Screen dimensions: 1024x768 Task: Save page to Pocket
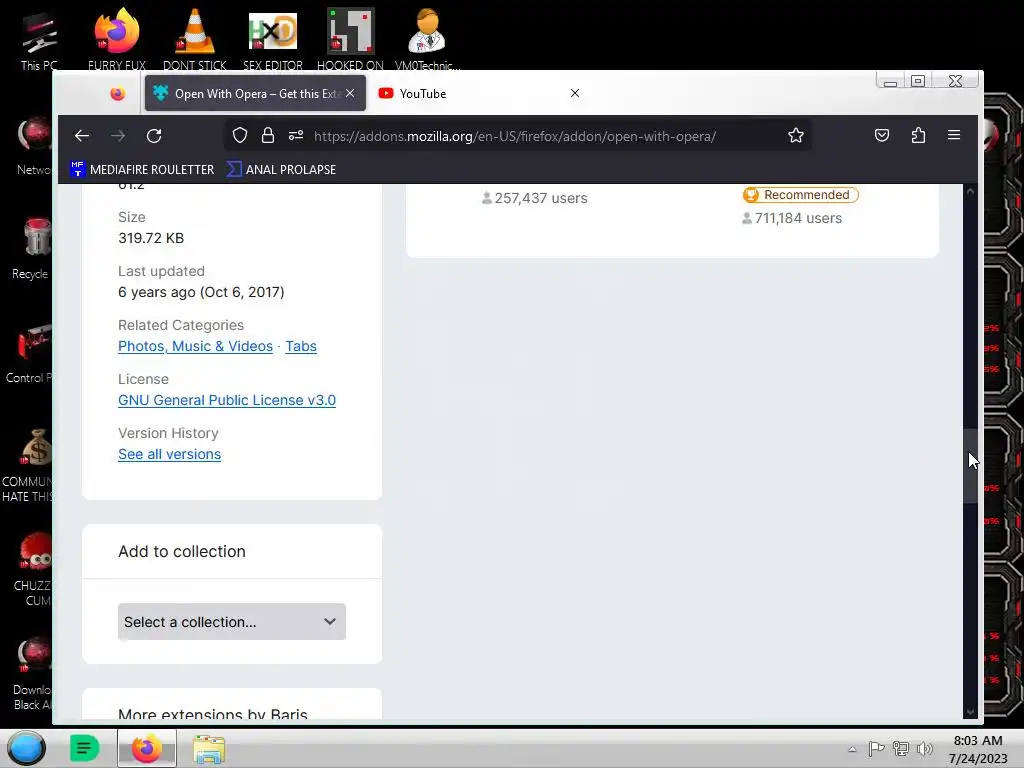[882, 135]
